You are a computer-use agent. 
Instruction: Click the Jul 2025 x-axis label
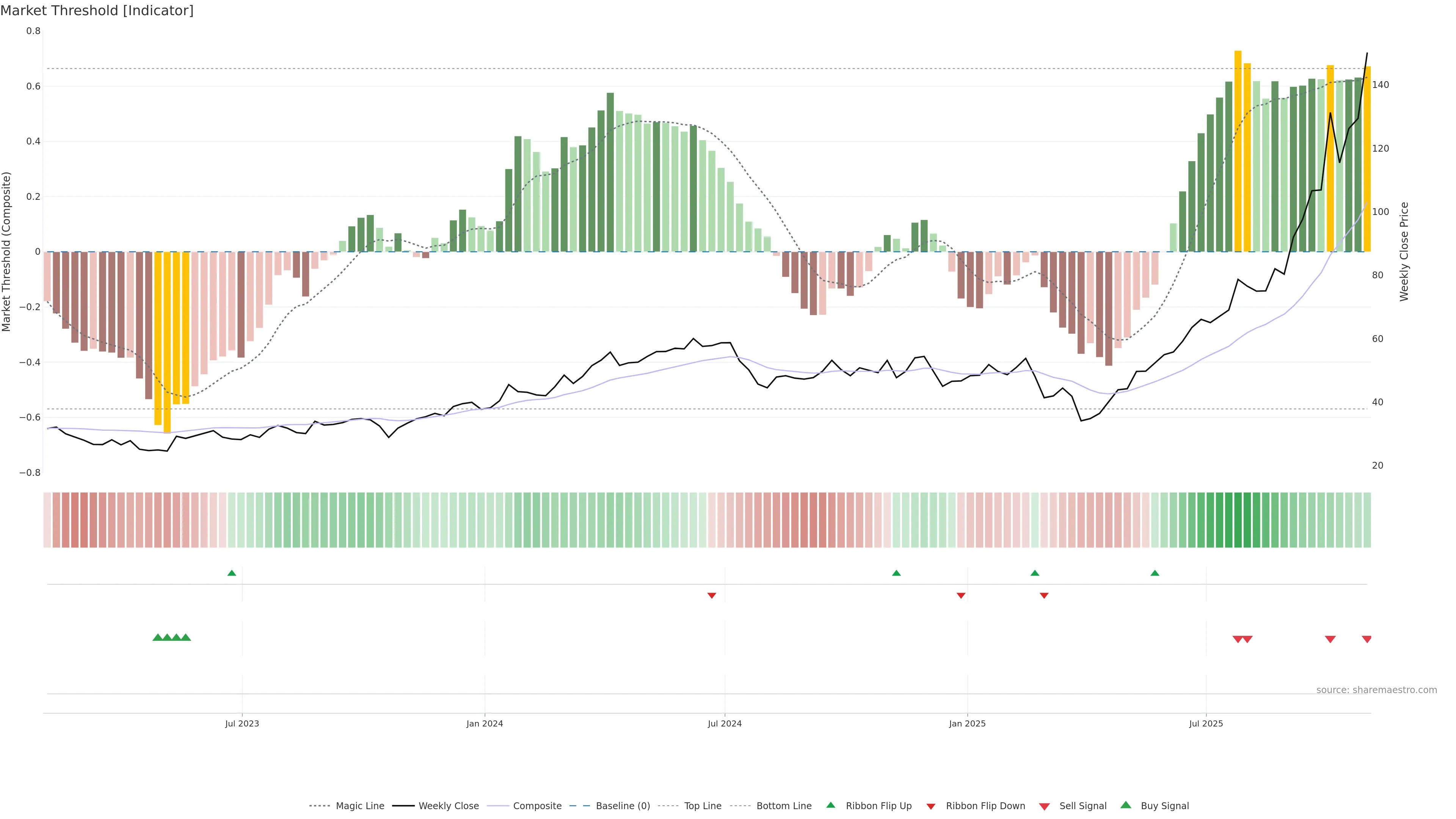tap(1206, 723)
